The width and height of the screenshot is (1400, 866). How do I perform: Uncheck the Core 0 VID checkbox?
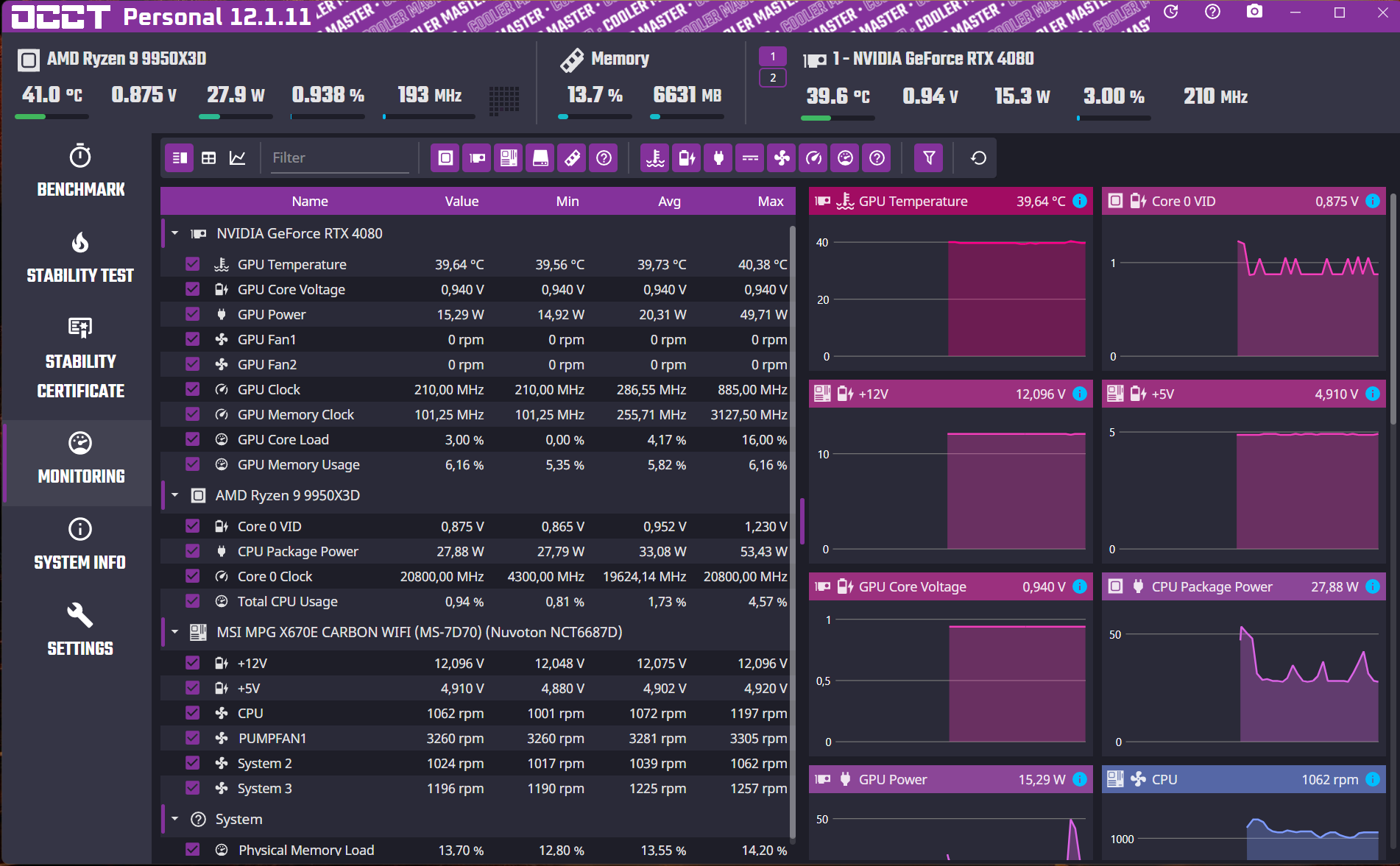[x=193, y=525]
